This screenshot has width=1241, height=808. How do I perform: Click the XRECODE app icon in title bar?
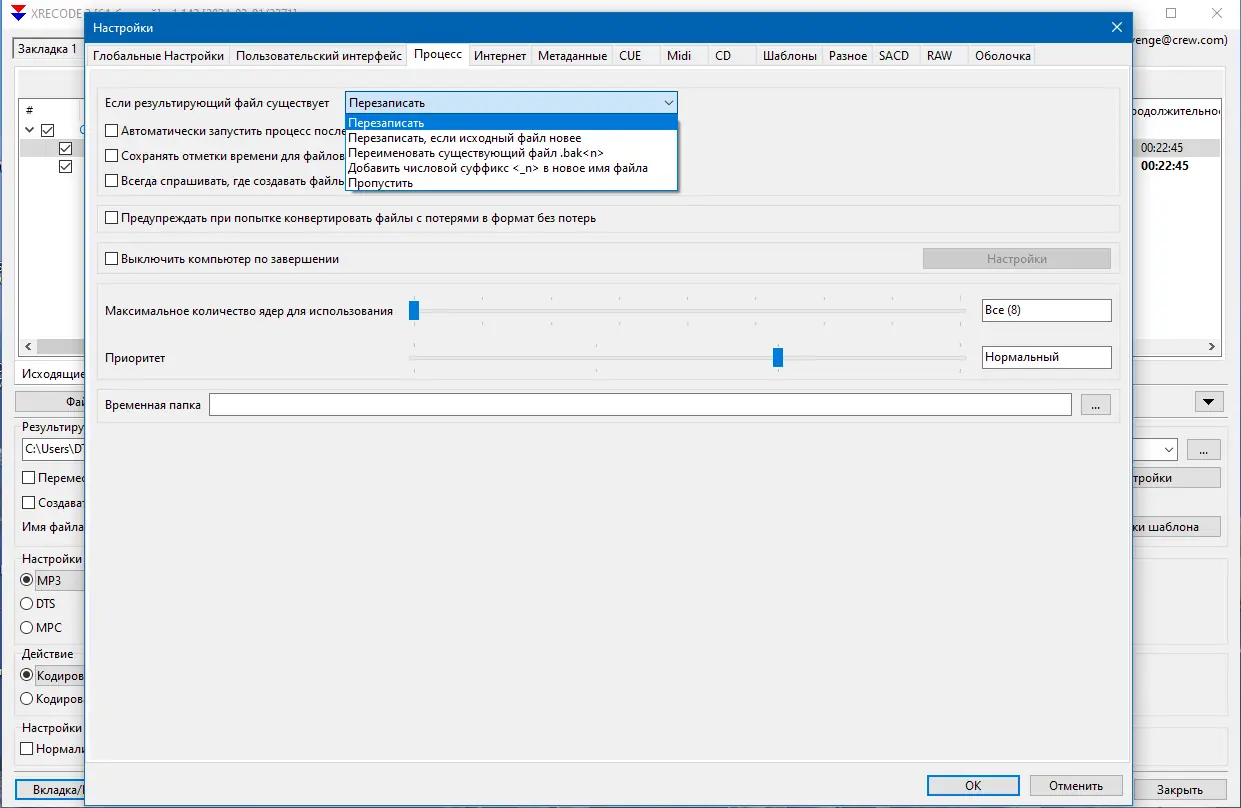pos(17,13)
